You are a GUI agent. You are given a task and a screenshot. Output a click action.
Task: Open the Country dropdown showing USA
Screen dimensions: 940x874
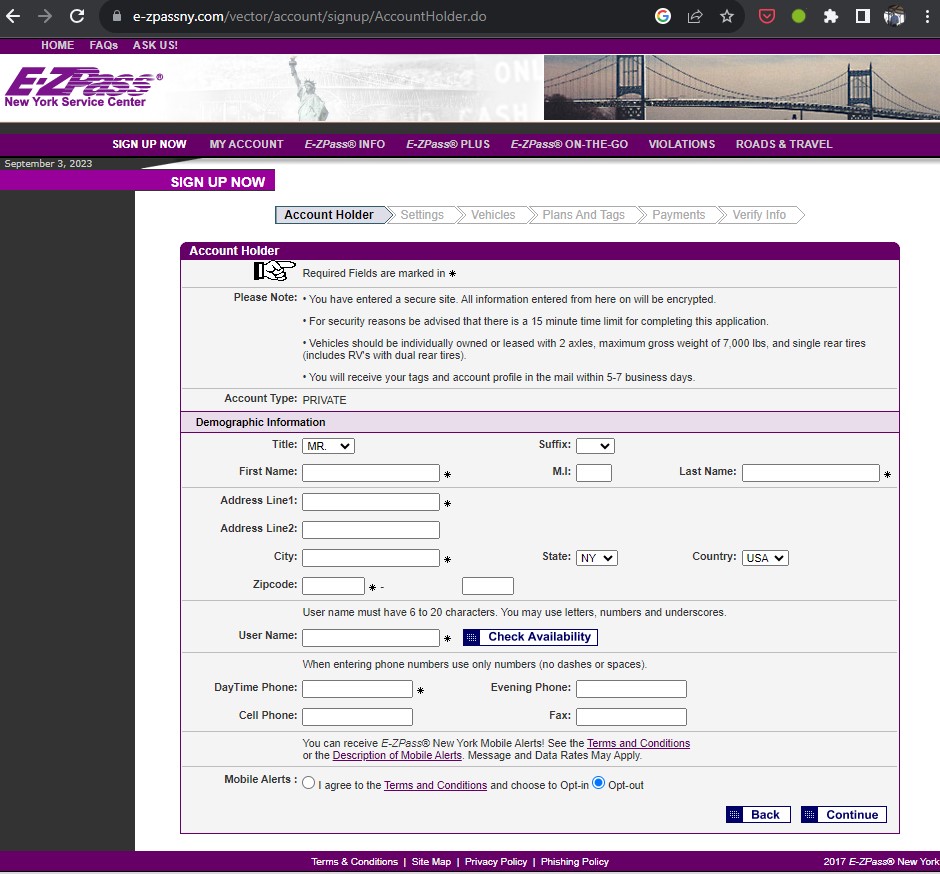765,558
